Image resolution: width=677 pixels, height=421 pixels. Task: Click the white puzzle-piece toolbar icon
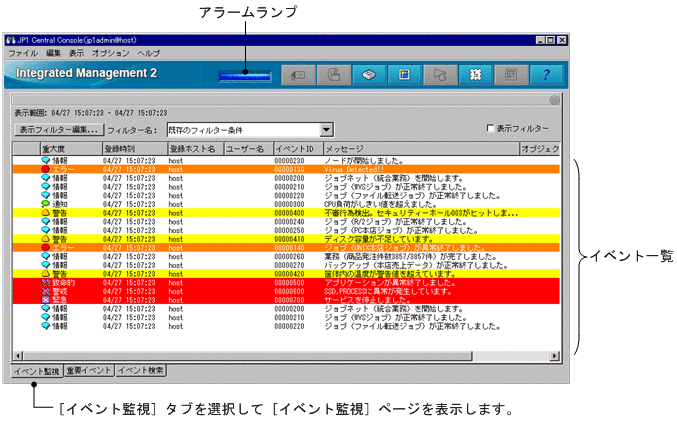[475, 75]
